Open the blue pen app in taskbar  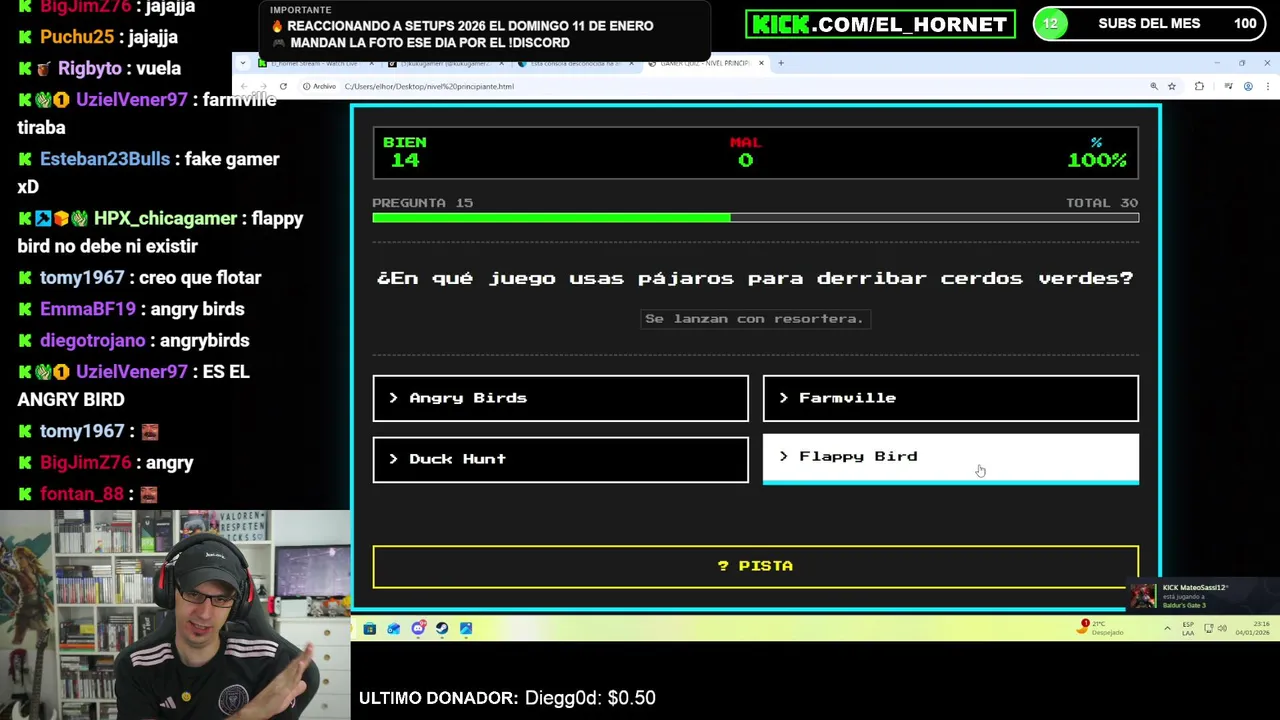click(466, 628)
